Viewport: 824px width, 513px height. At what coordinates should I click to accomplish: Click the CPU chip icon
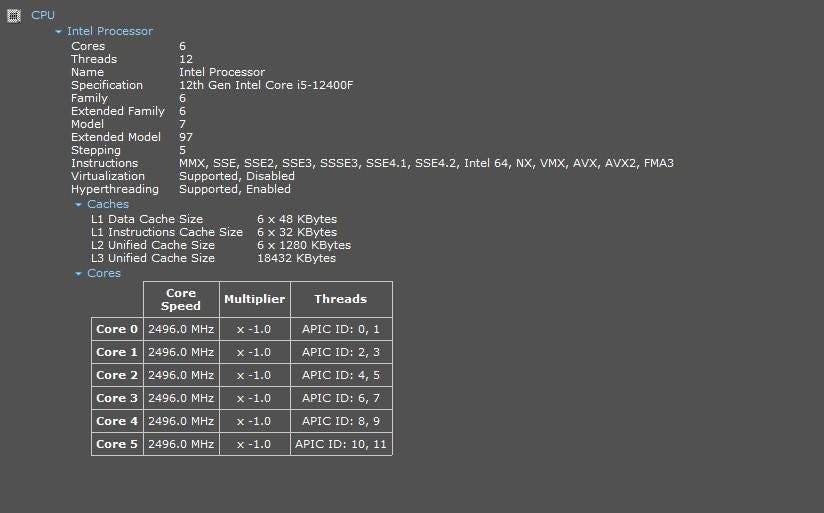(x=14, y=15)
